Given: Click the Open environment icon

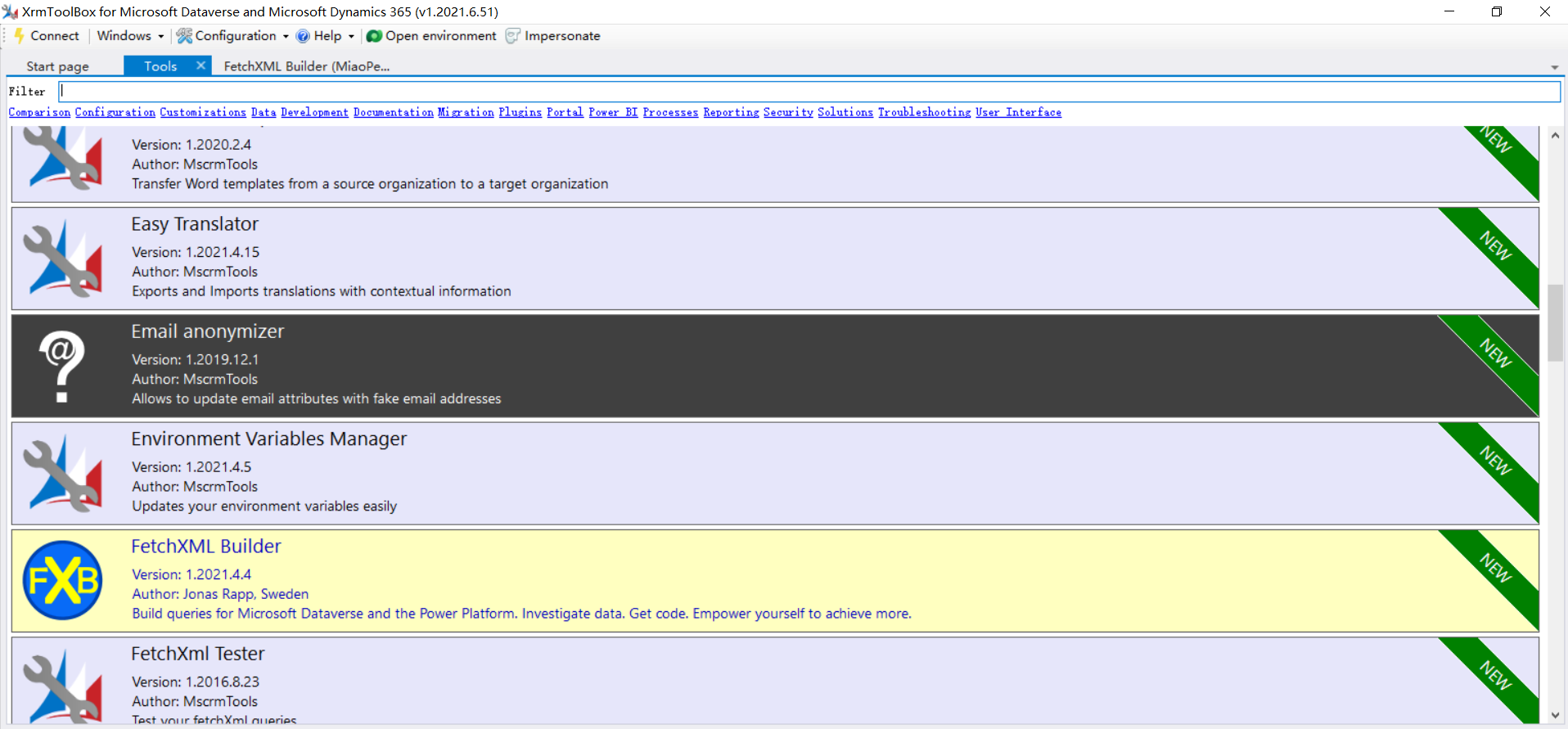Looking at the screenshot, I should (x=374, y=36).
